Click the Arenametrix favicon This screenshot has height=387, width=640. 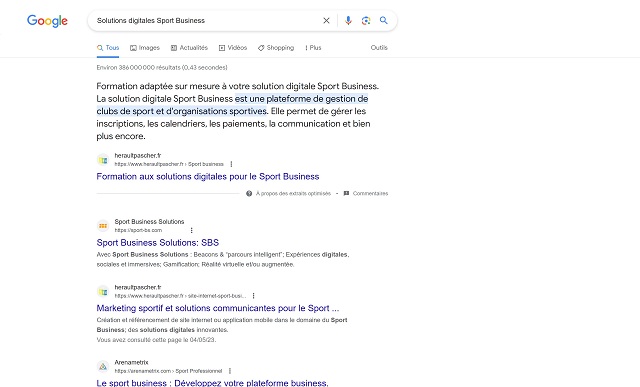tap(103, 367)
